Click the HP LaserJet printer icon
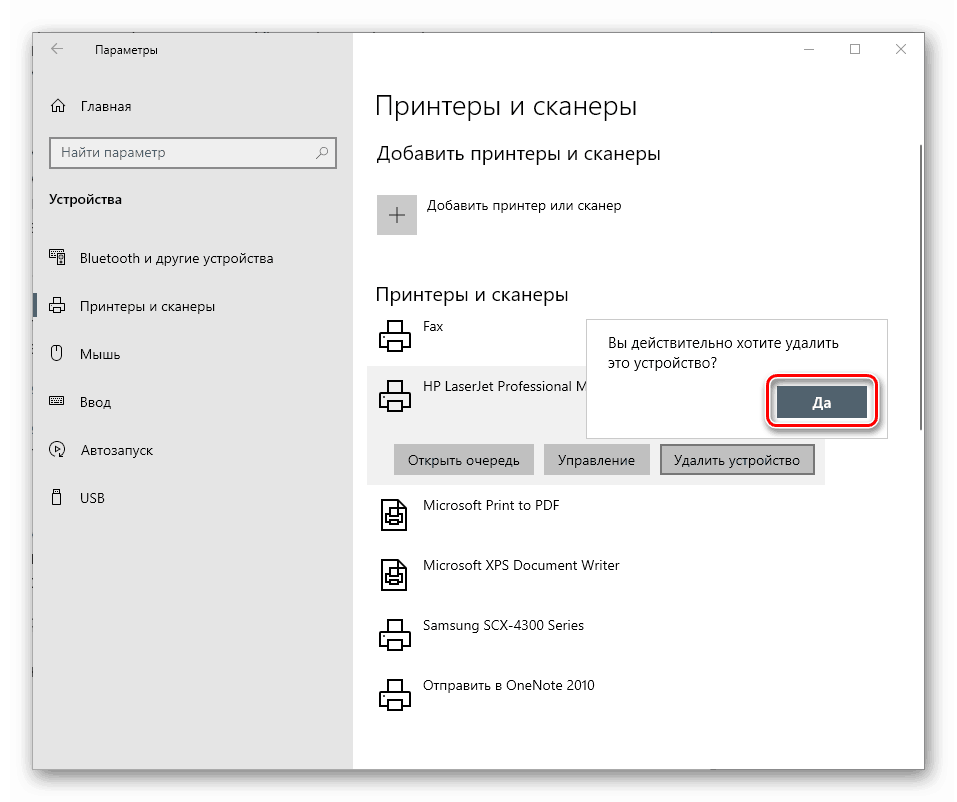Viewport: 957px width, 802px height. 395,396
